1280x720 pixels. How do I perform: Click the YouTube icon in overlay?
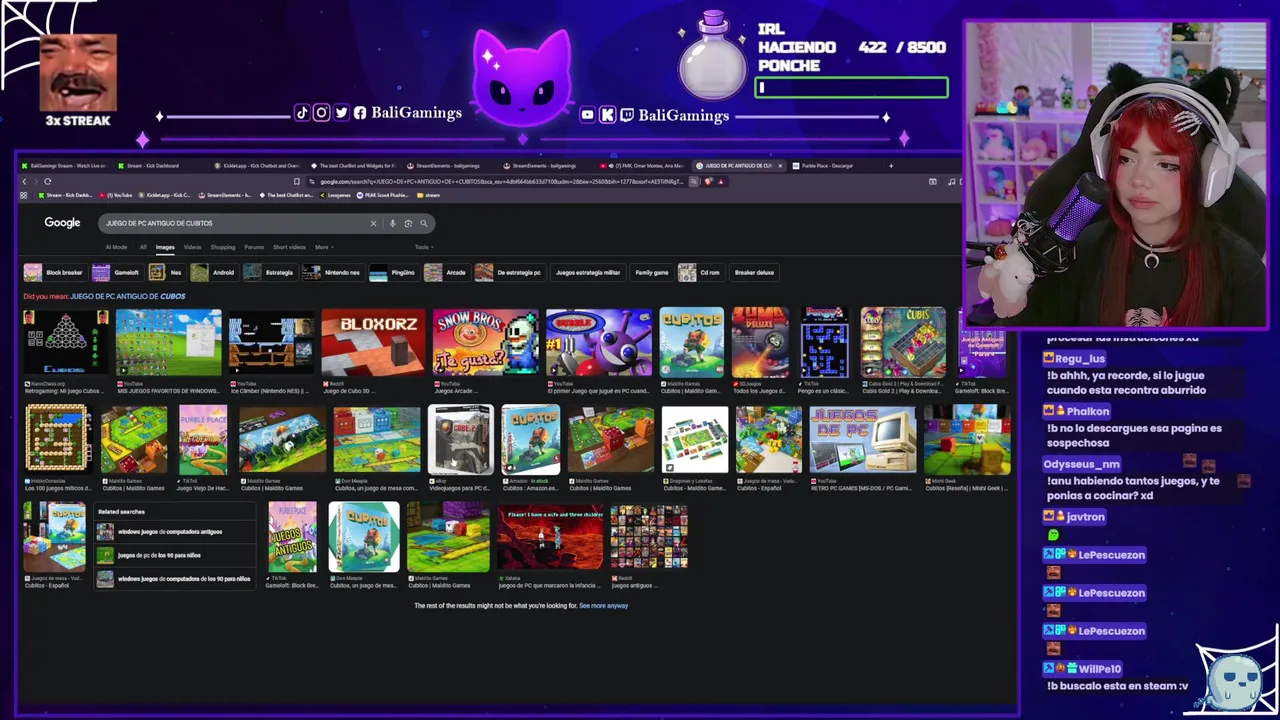[x=587, y=115]
